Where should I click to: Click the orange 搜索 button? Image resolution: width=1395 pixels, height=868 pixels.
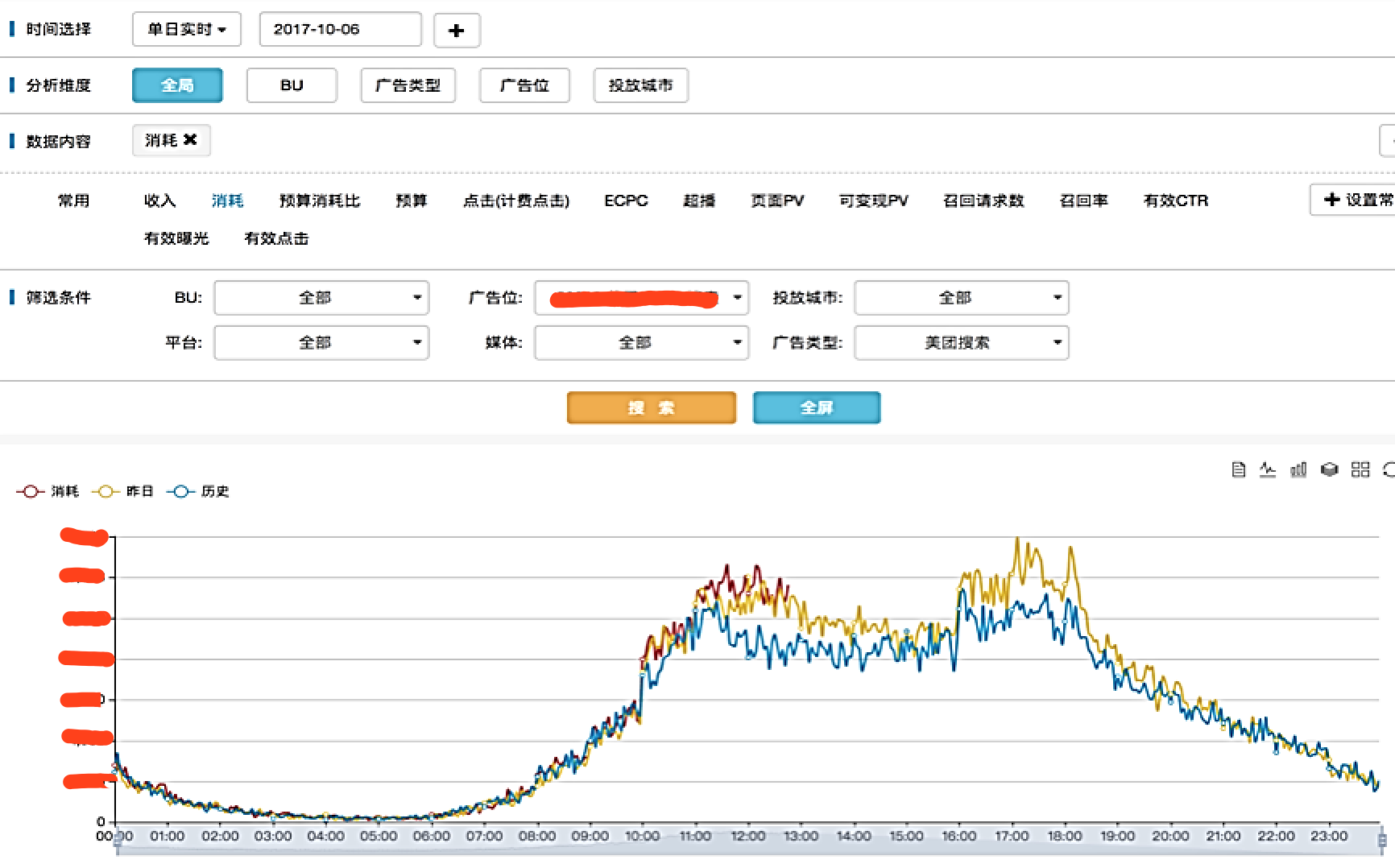pos(651,407)
